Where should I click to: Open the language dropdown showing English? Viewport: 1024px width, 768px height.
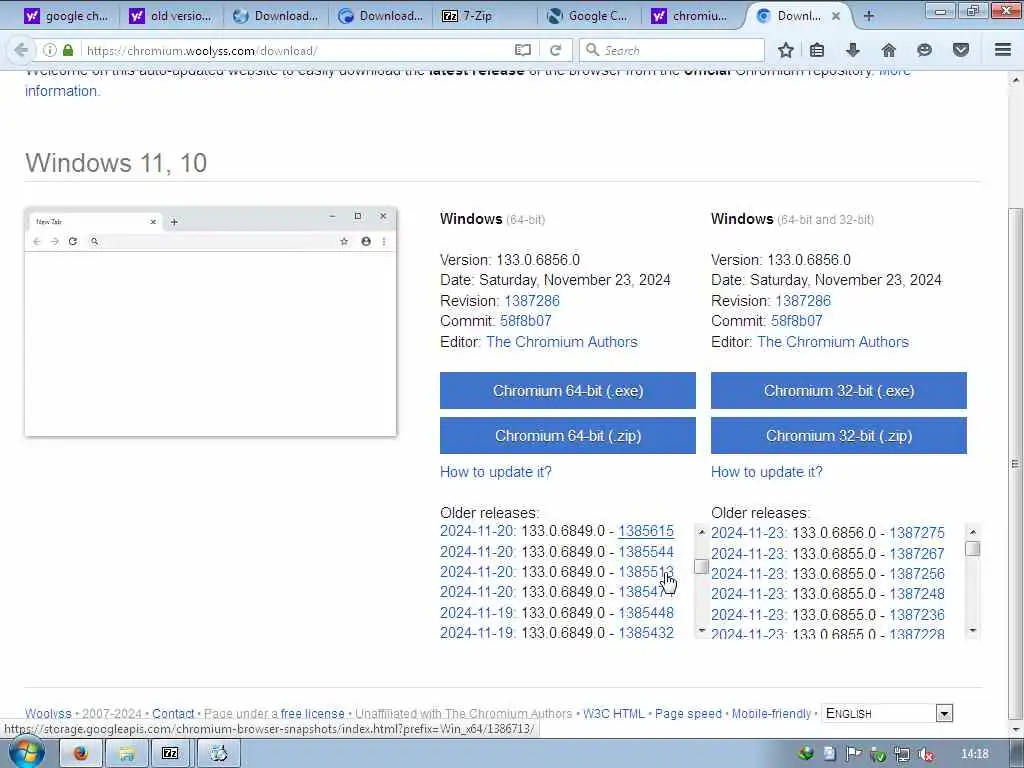(x=887, y=713)
